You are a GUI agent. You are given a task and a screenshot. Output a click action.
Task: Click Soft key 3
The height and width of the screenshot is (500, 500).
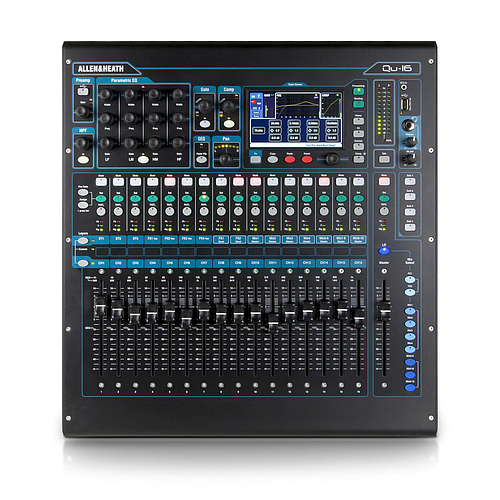[x=410, y=212]
